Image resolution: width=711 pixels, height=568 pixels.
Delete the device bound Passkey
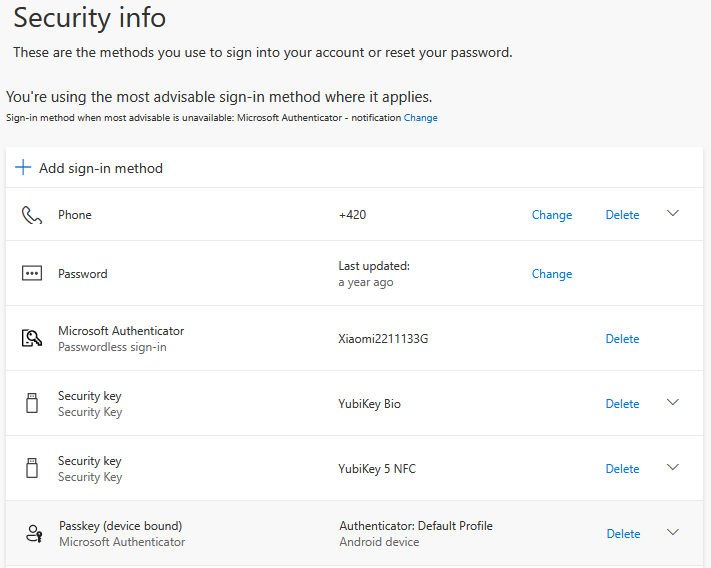click(x=623, y=534)
